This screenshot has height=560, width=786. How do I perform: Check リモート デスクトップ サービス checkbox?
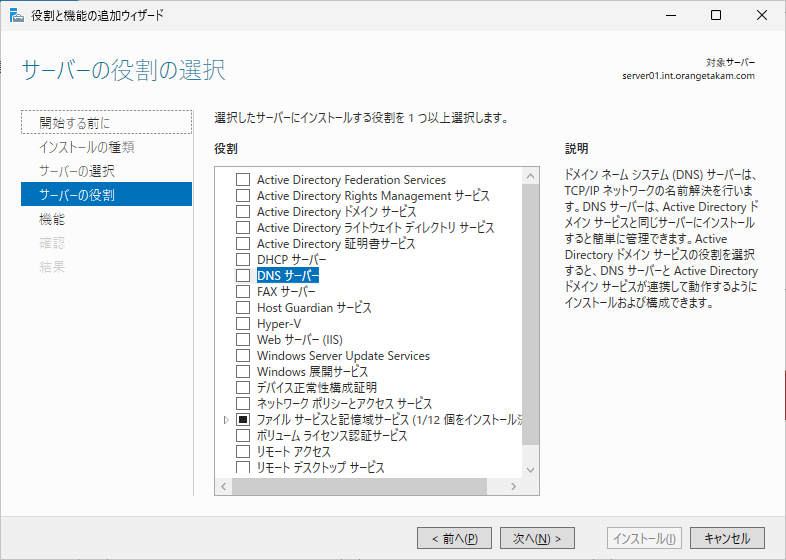point(243,467)
